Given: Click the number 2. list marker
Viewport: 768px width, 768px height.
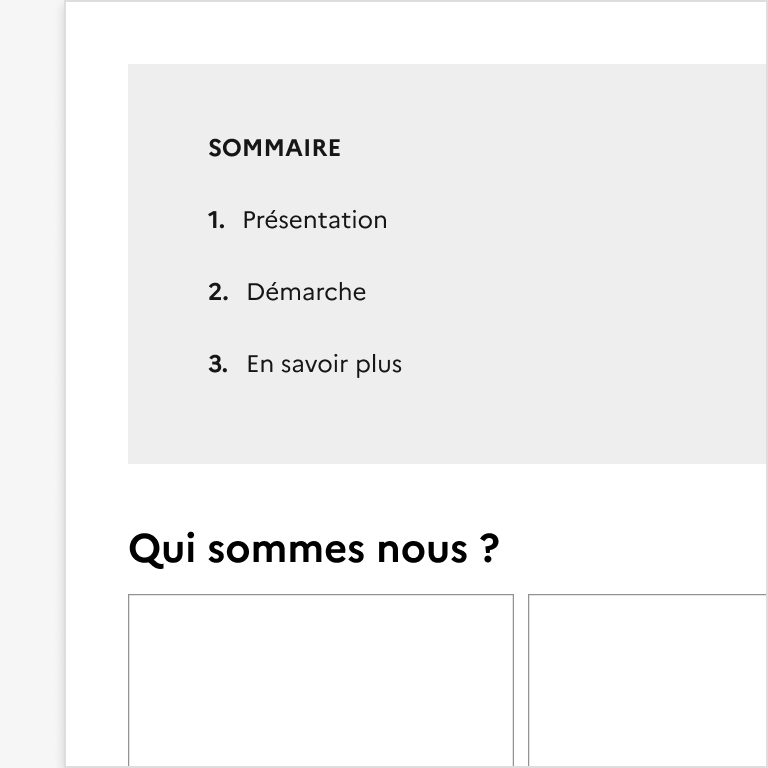Looking at the screenshot, I should [218, 292].
